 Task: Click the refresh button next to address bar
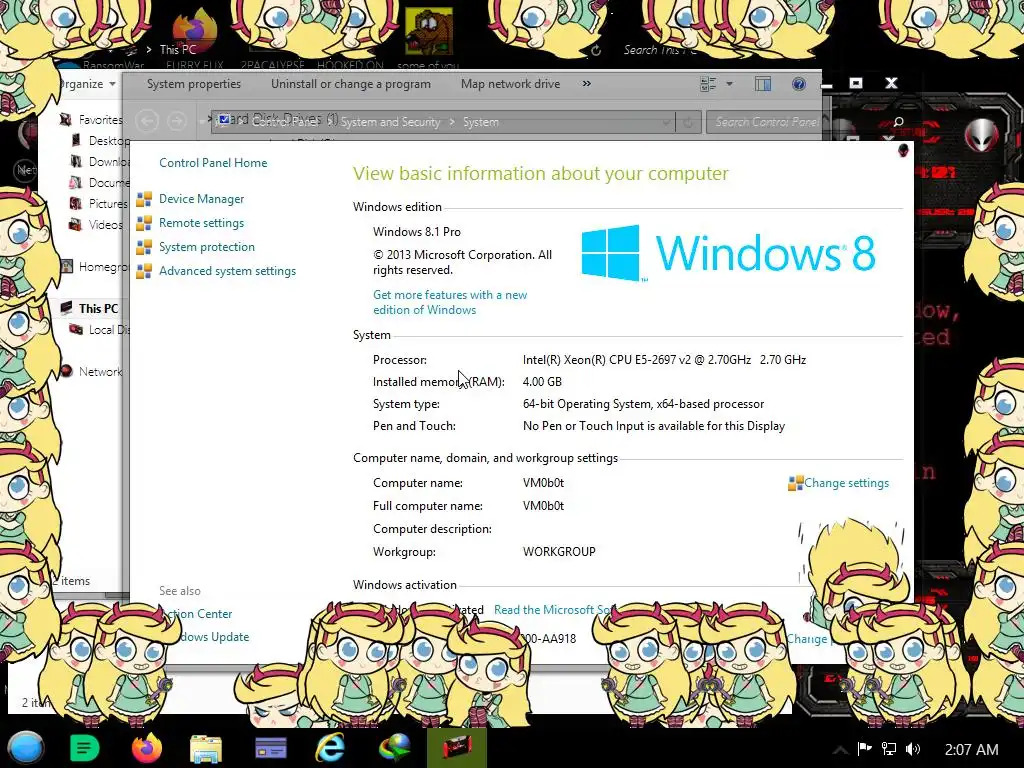(688, 122)
